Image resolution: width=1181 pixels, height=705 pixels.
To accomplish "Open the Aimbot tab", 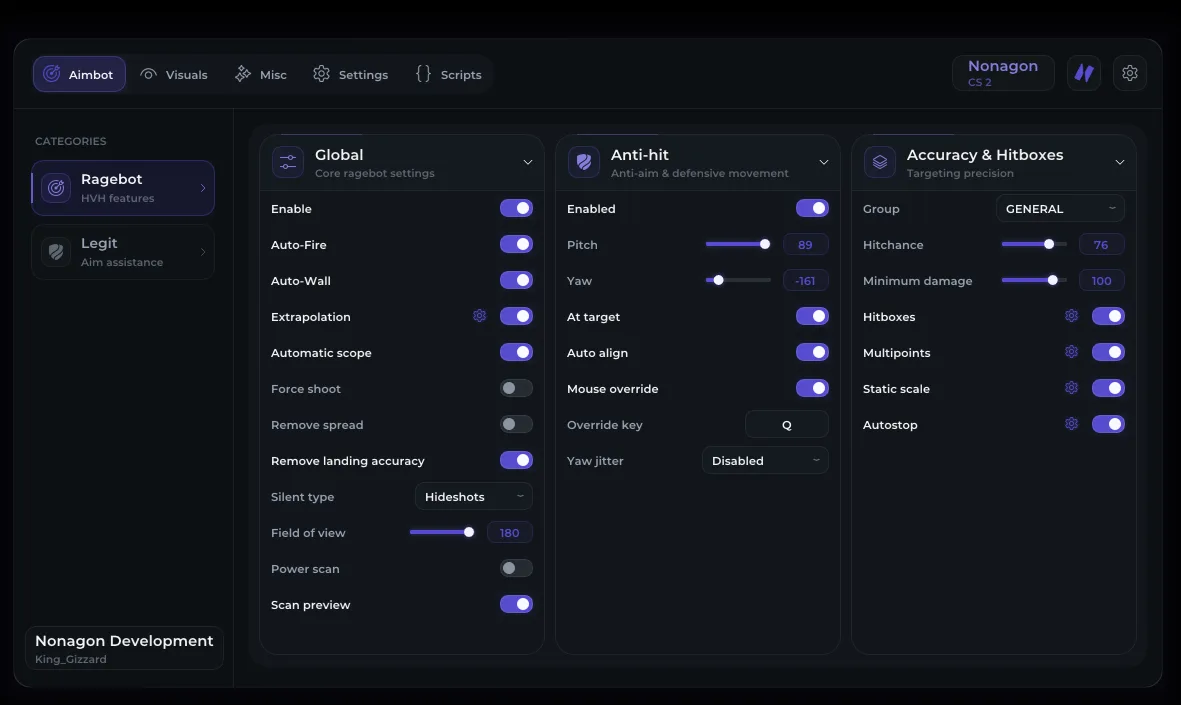I will (79, 74).
